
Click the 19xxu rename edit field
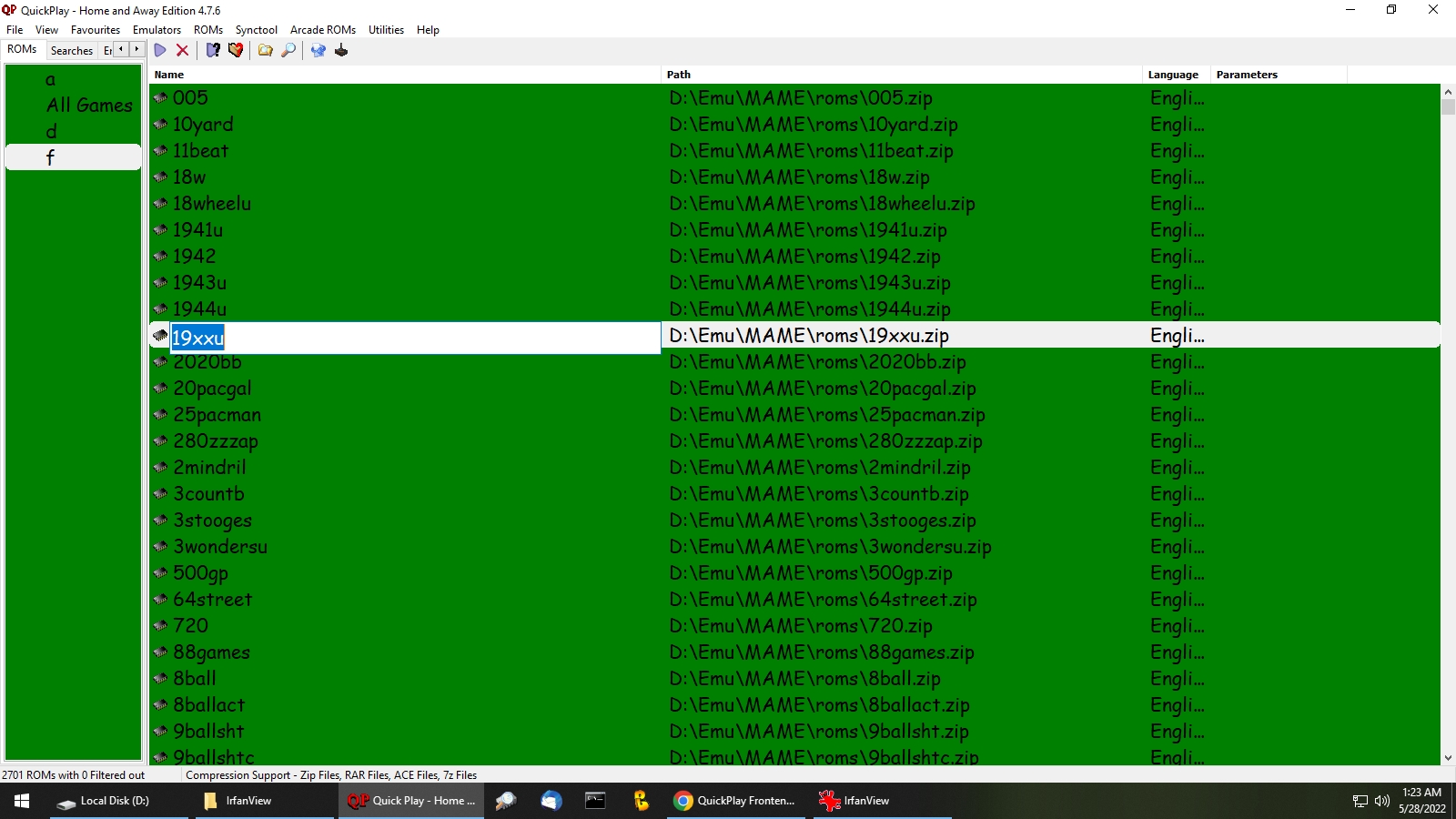point(415,338)
